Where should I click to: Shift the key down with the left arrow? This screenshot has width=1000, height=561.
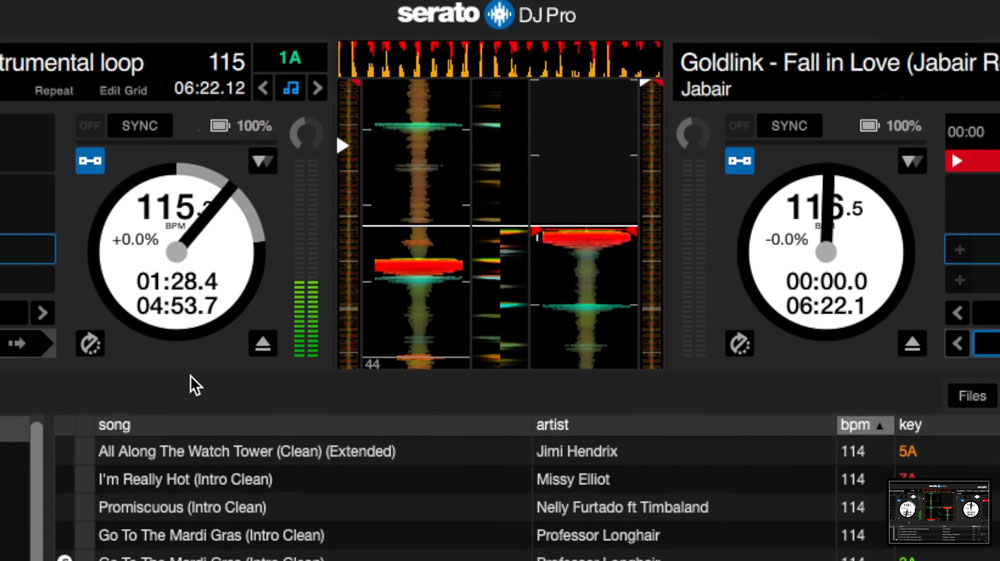[x=263, y=88]
